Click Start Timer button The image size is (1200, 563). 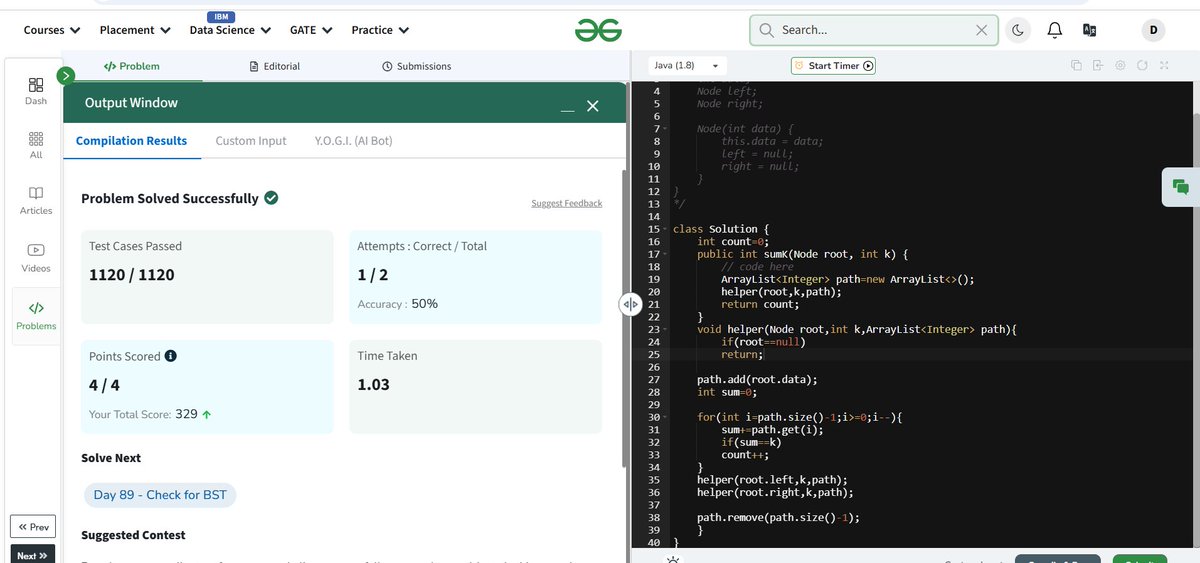point(834,65)
